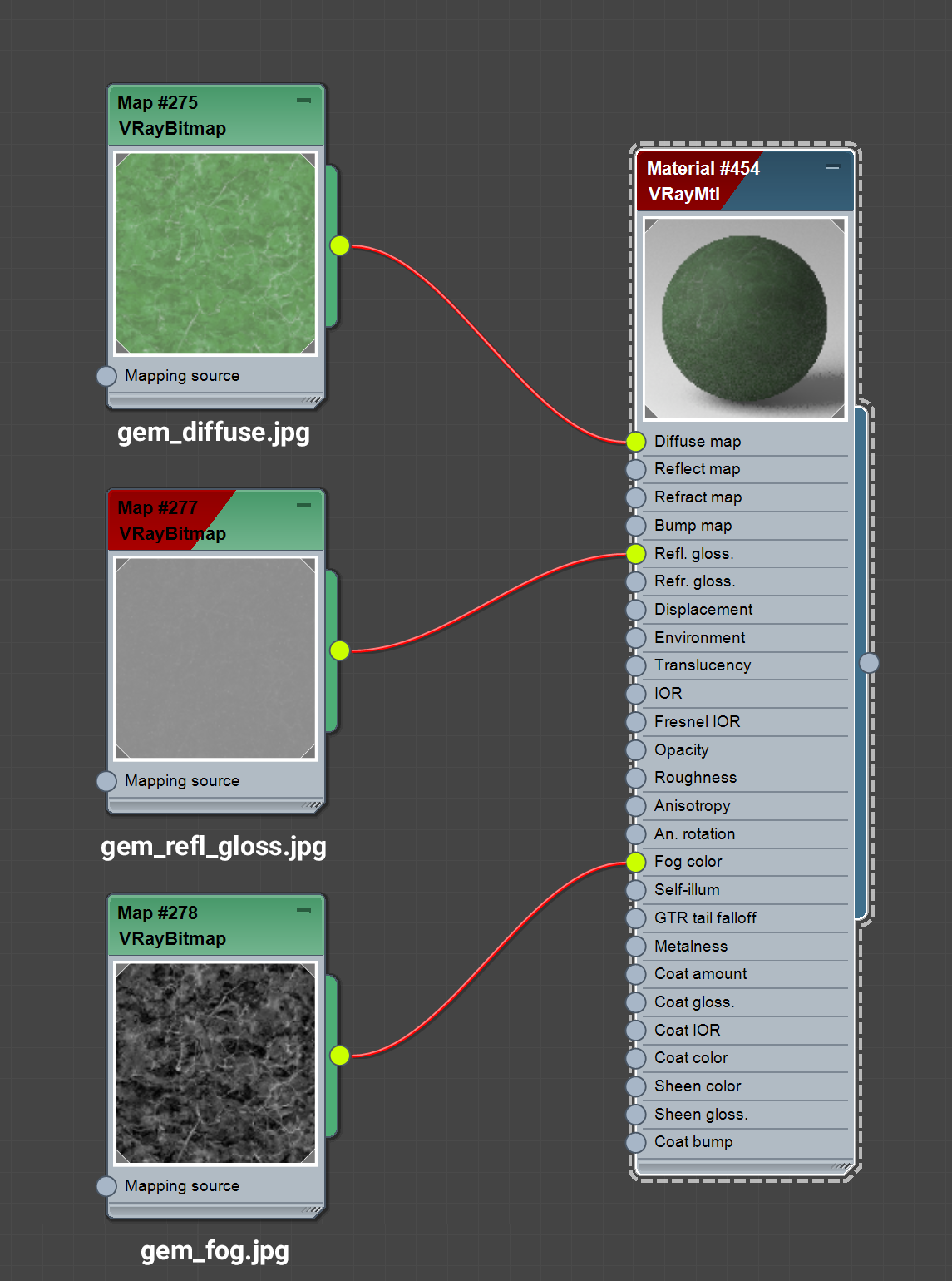Collapse the Map #275 node

pyautogui.click(x=305, y=100)
